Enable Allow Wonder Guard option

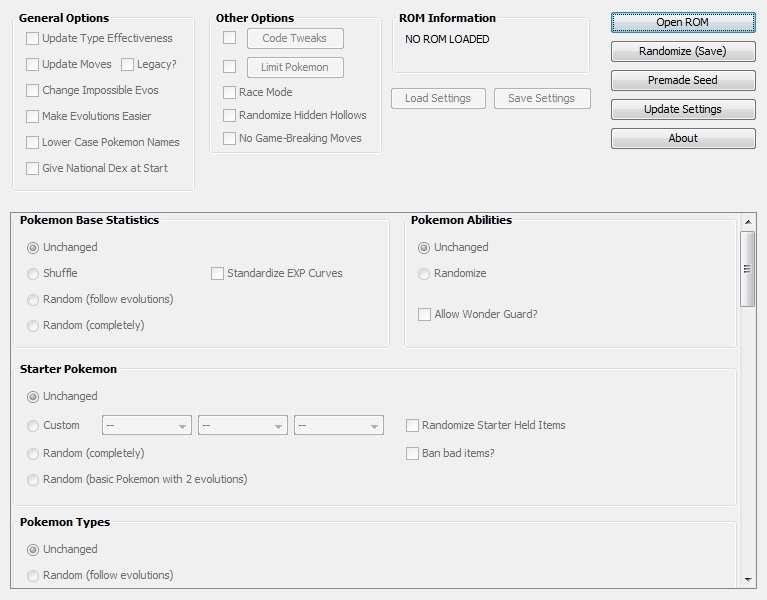pos(425,314)
